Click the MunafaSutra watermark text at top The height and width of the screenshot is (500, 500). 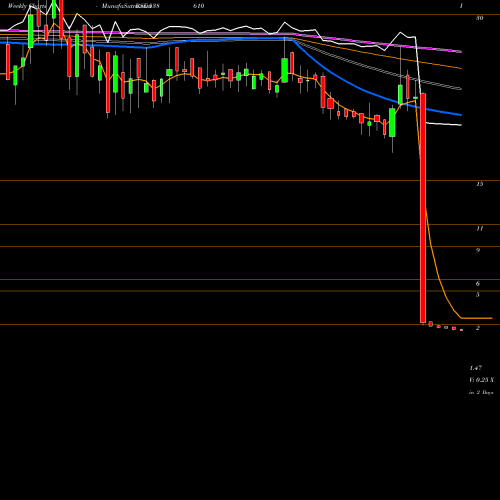tap(127, 6)
